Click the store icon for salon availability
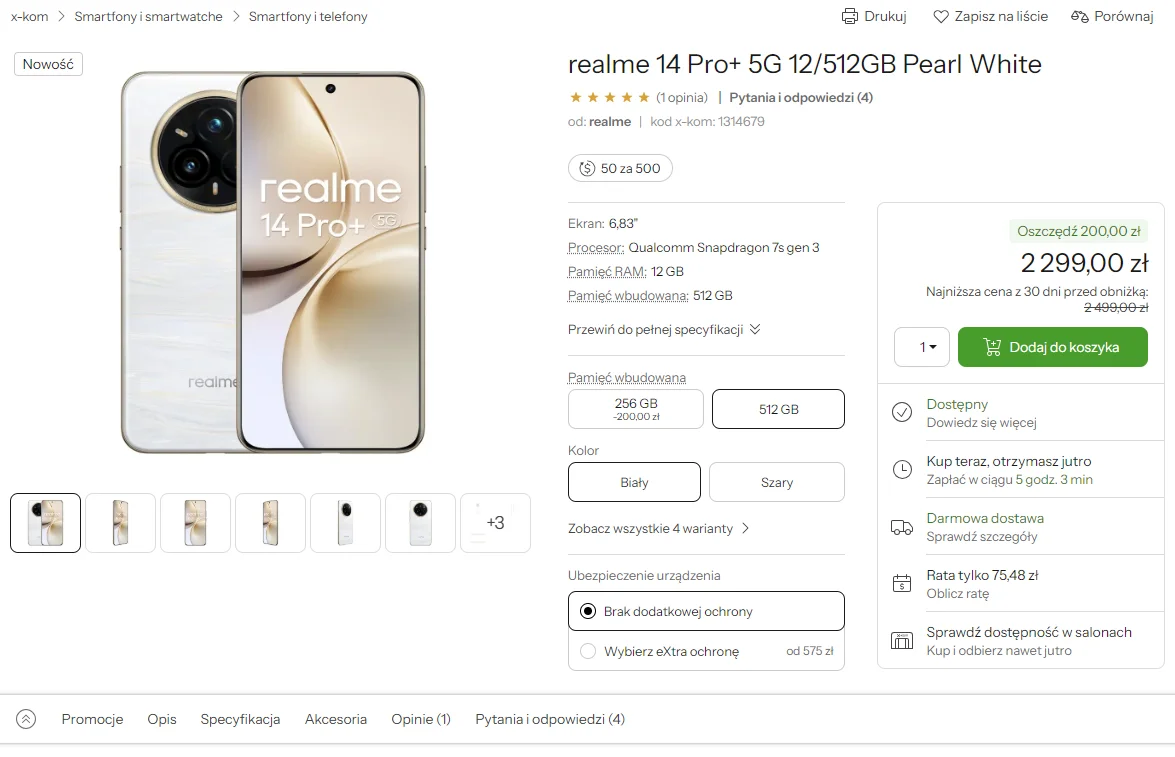The width and height of the screenshot is (1175, 757). click(901, 641)
